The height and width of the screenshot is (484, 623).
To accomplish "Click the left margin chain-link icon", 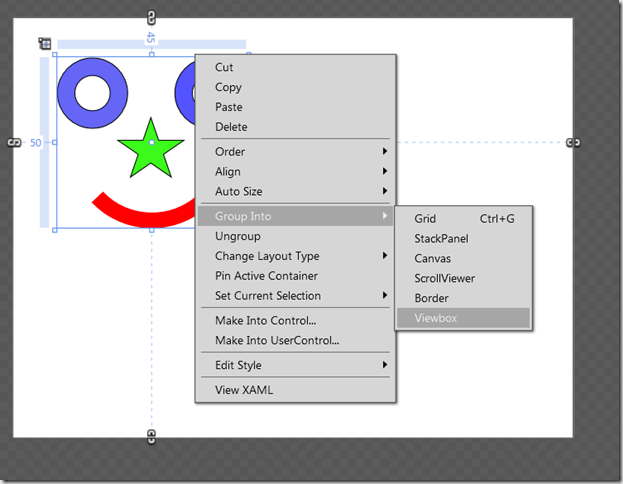I will click(14, 142).
